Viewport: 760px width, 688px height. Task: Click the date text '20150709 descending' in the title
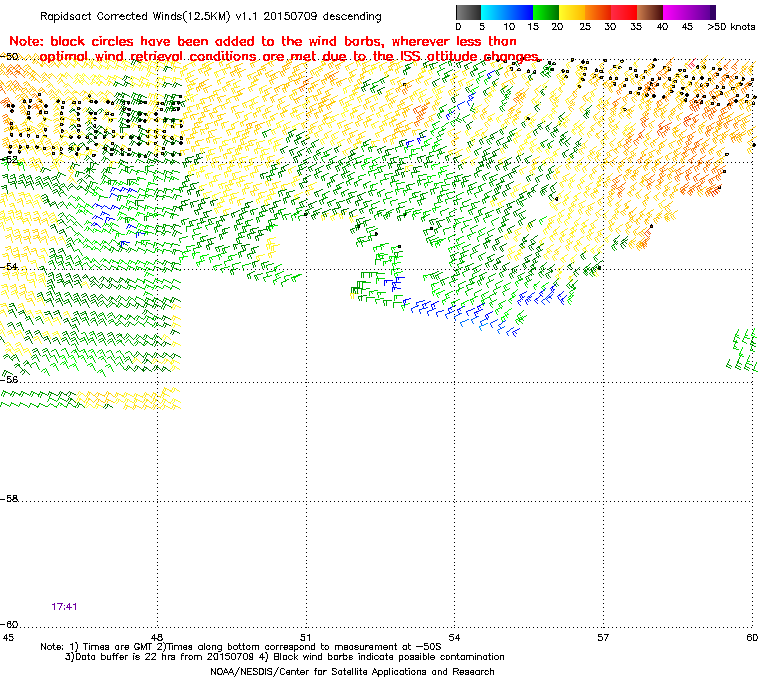[322, 16]
